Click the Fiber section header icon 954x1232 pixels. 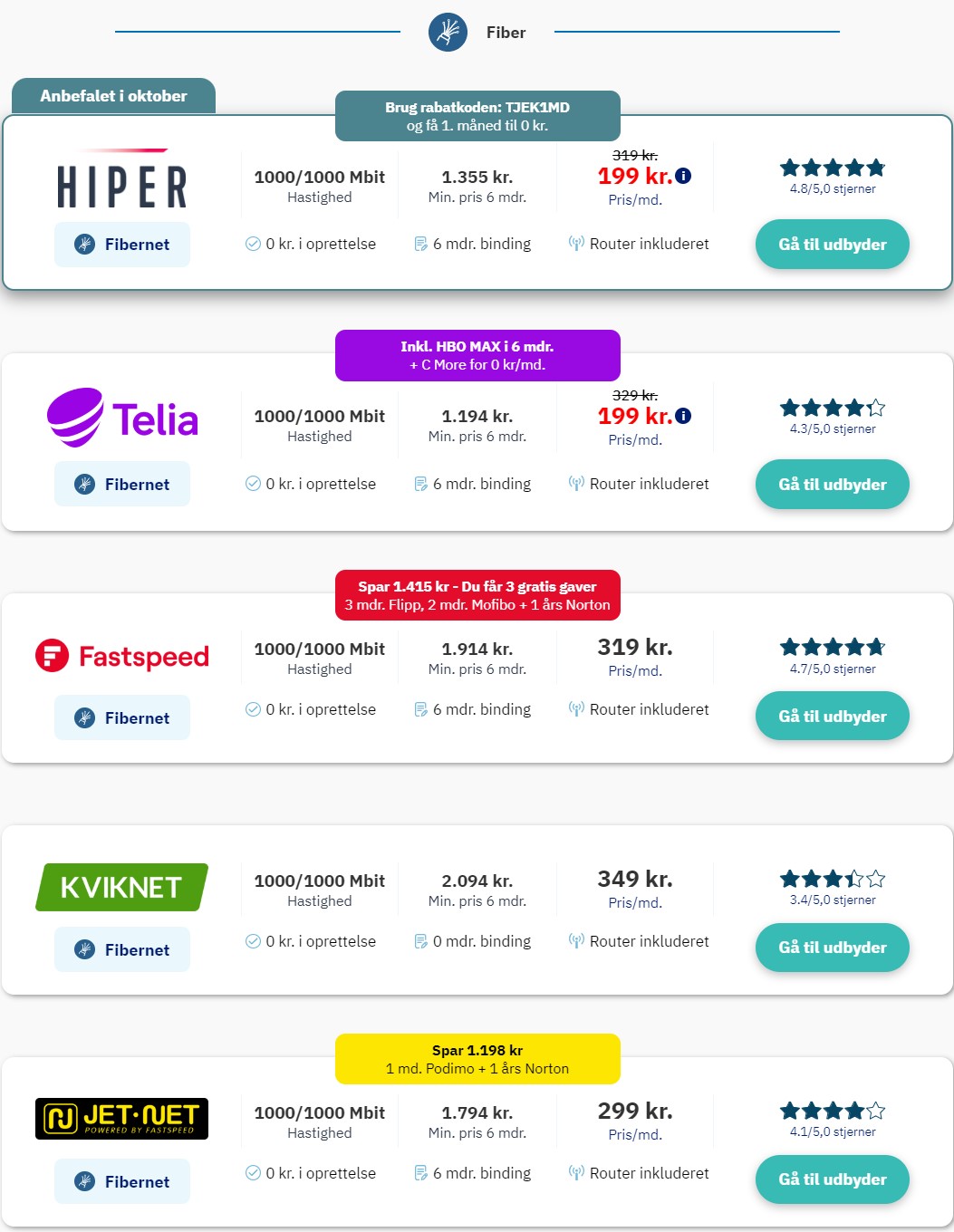(x=448, y=33)
